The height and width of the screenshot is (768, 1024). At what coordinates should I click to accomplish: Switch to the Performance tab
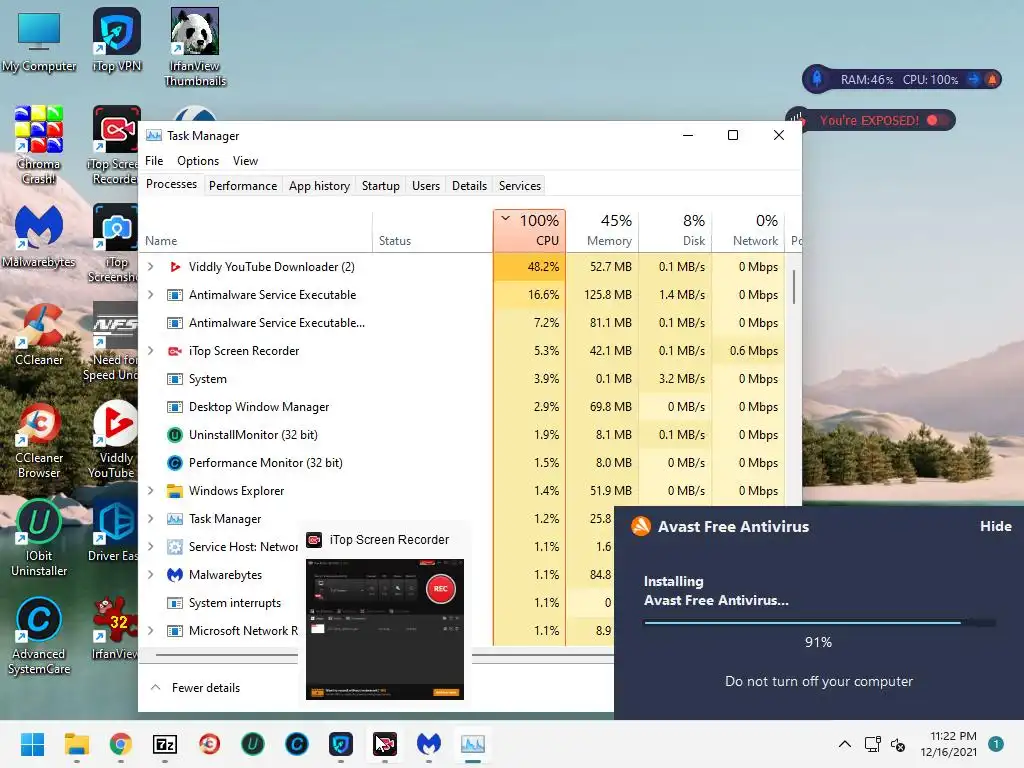(x=243, y=185)
